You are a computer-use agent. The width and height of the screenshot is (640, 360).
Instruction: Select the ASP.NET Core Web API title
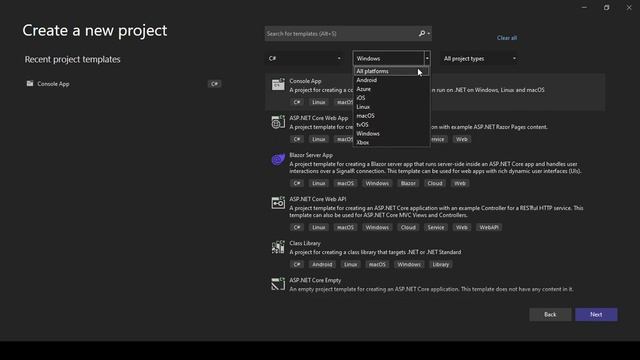click(x=318, y=199)
